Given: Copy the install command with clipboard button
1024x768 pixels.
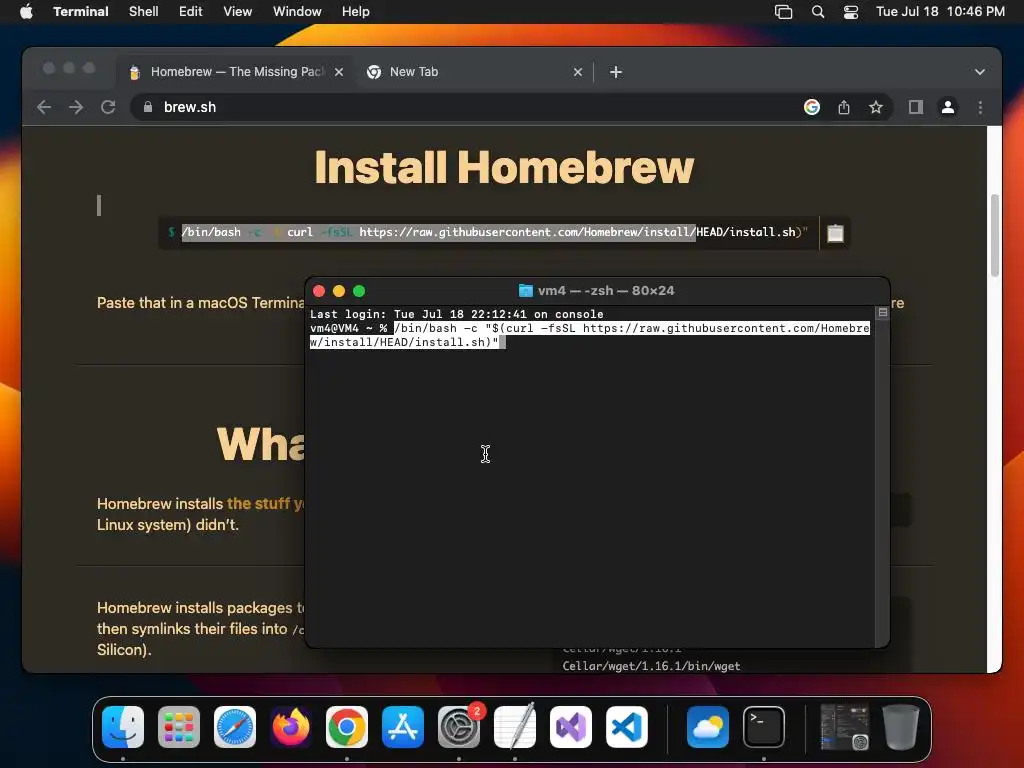Looking at the screenshot, I should pos(835,233).
